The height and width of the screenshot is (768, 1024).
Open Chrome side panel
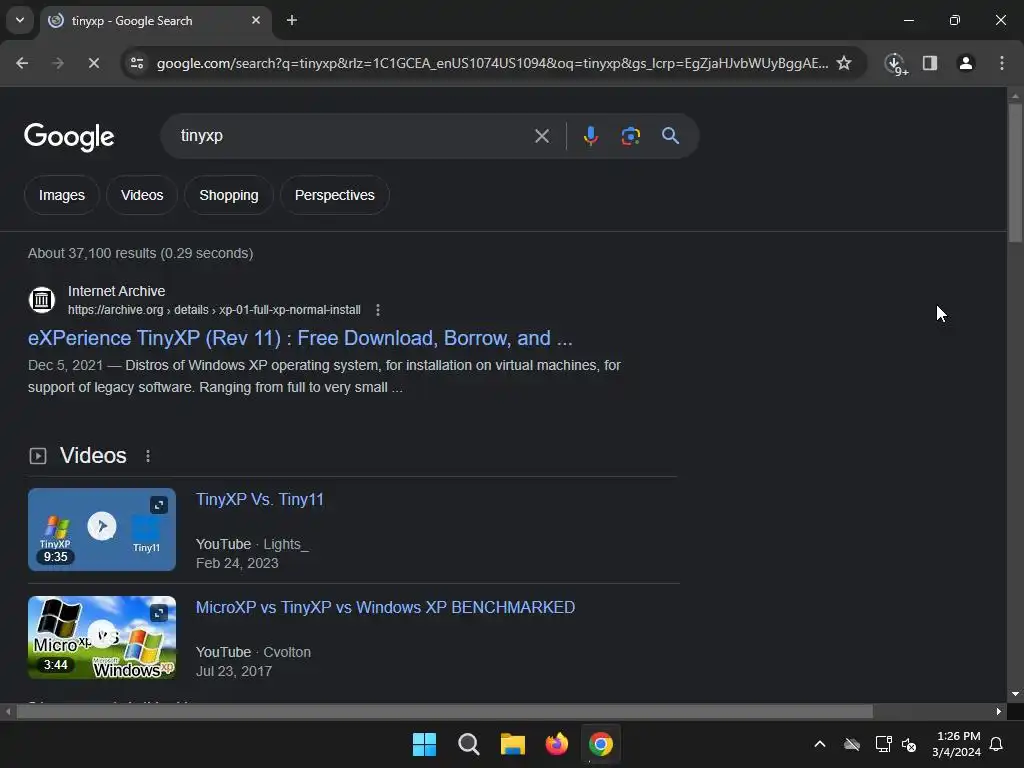point(930,63)
